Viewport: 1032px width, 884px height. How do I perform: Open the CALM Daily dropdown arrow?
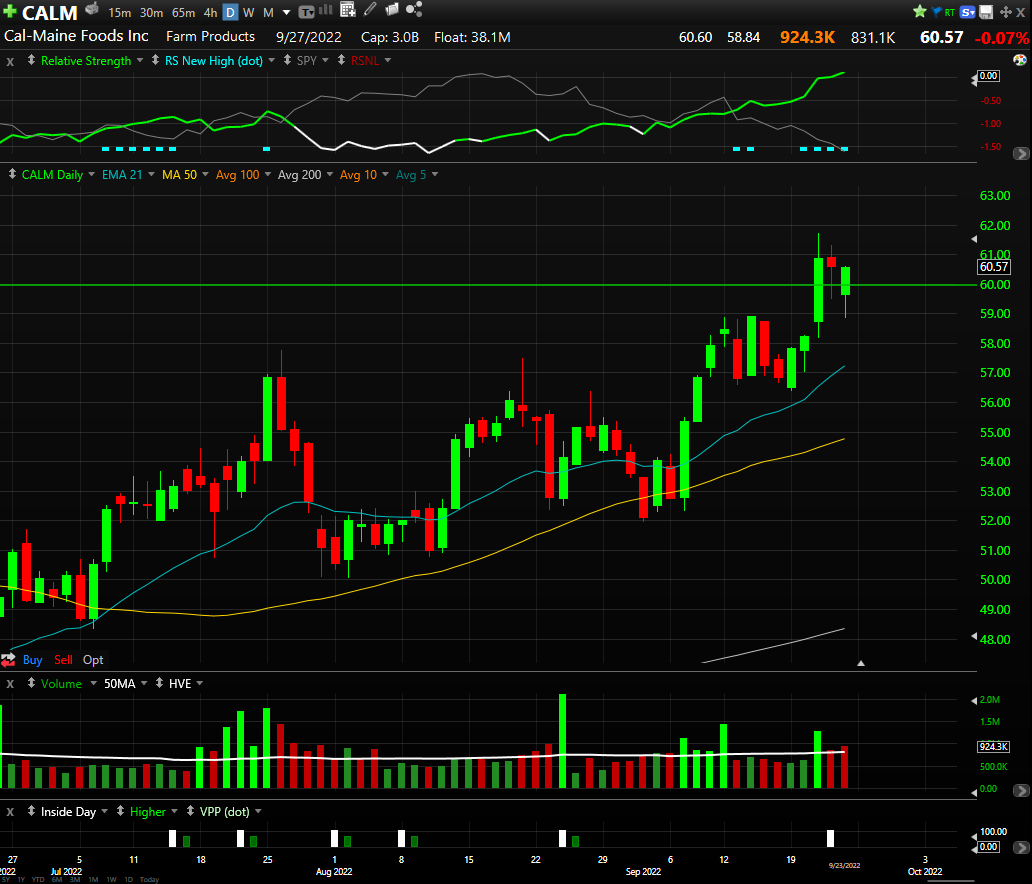[91, 175]
